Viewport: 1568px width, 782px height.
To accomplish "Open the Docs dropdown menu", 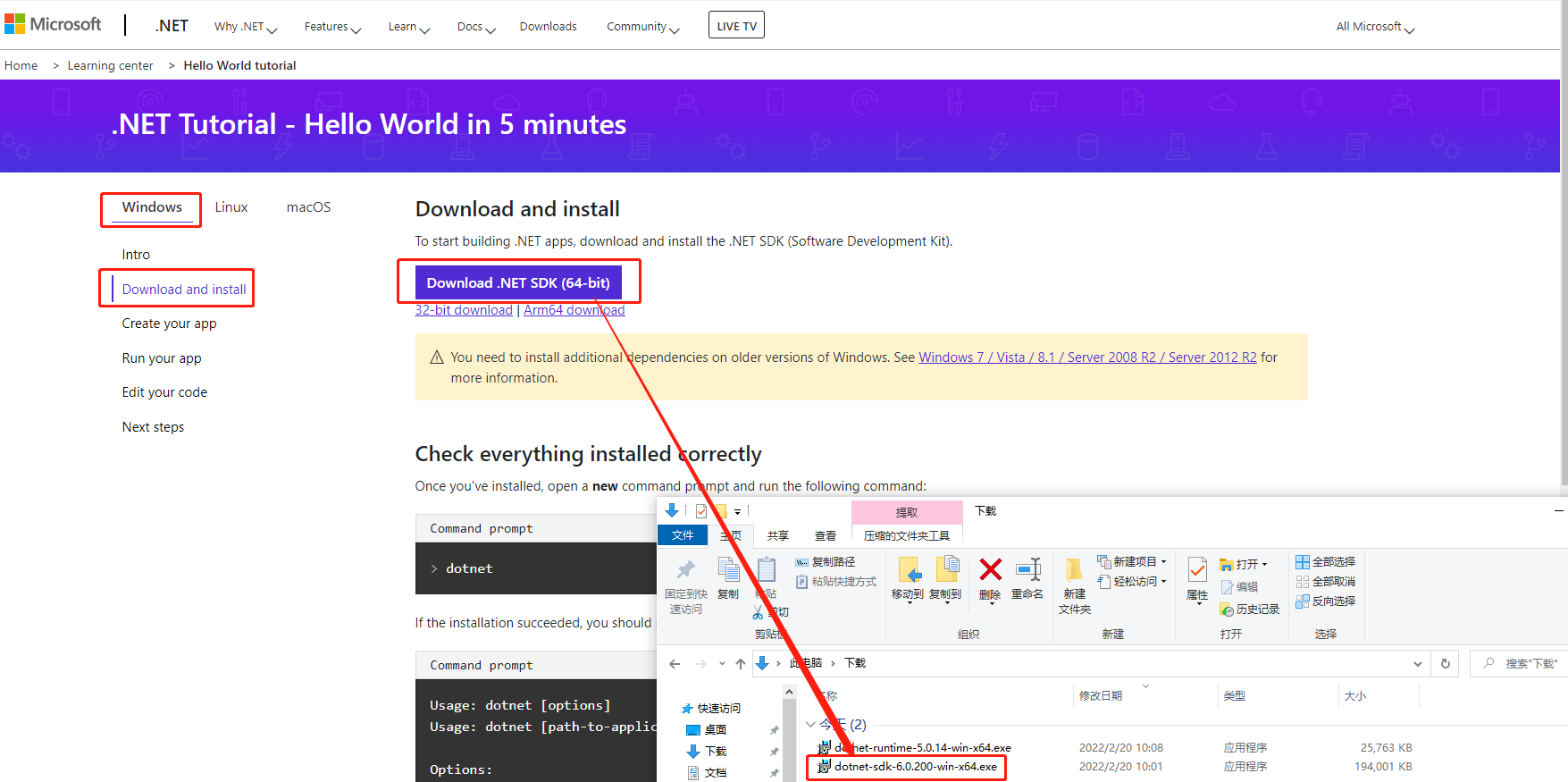I will (x=476, y=27).
